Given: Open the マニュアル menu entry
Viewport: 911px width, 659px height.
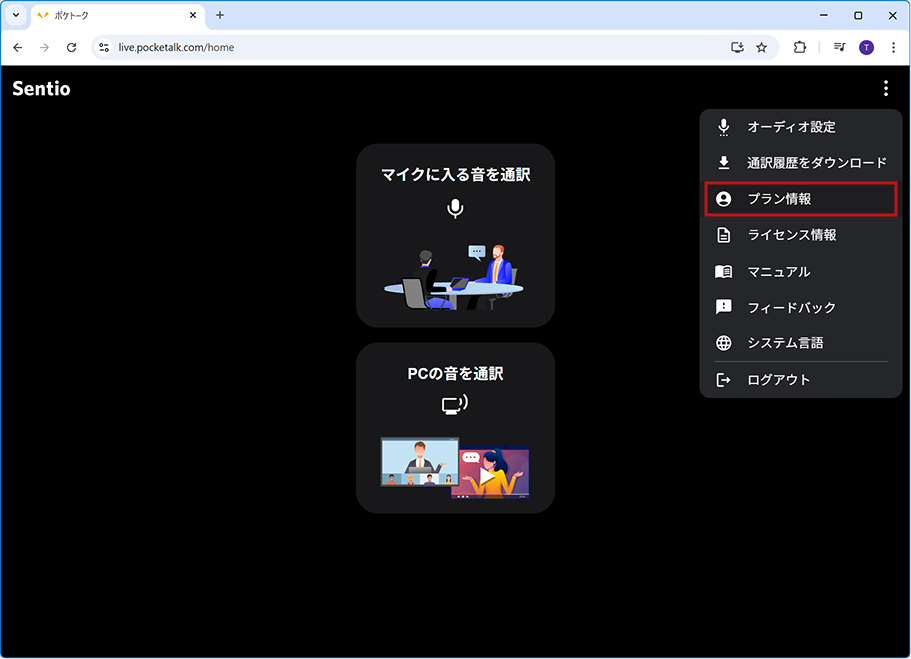Looking at the screenshot, I should 801,271.
